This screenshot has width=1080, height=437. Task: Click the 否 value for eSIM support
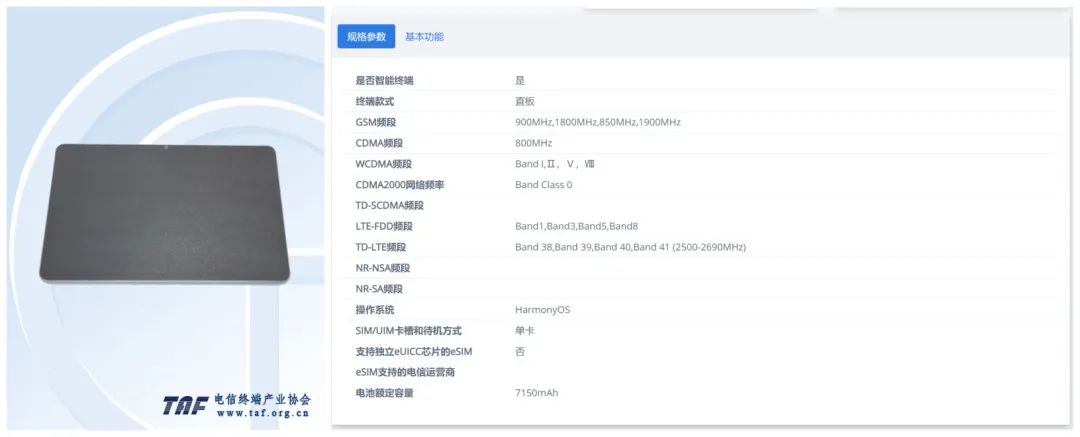tap(520, 352)
